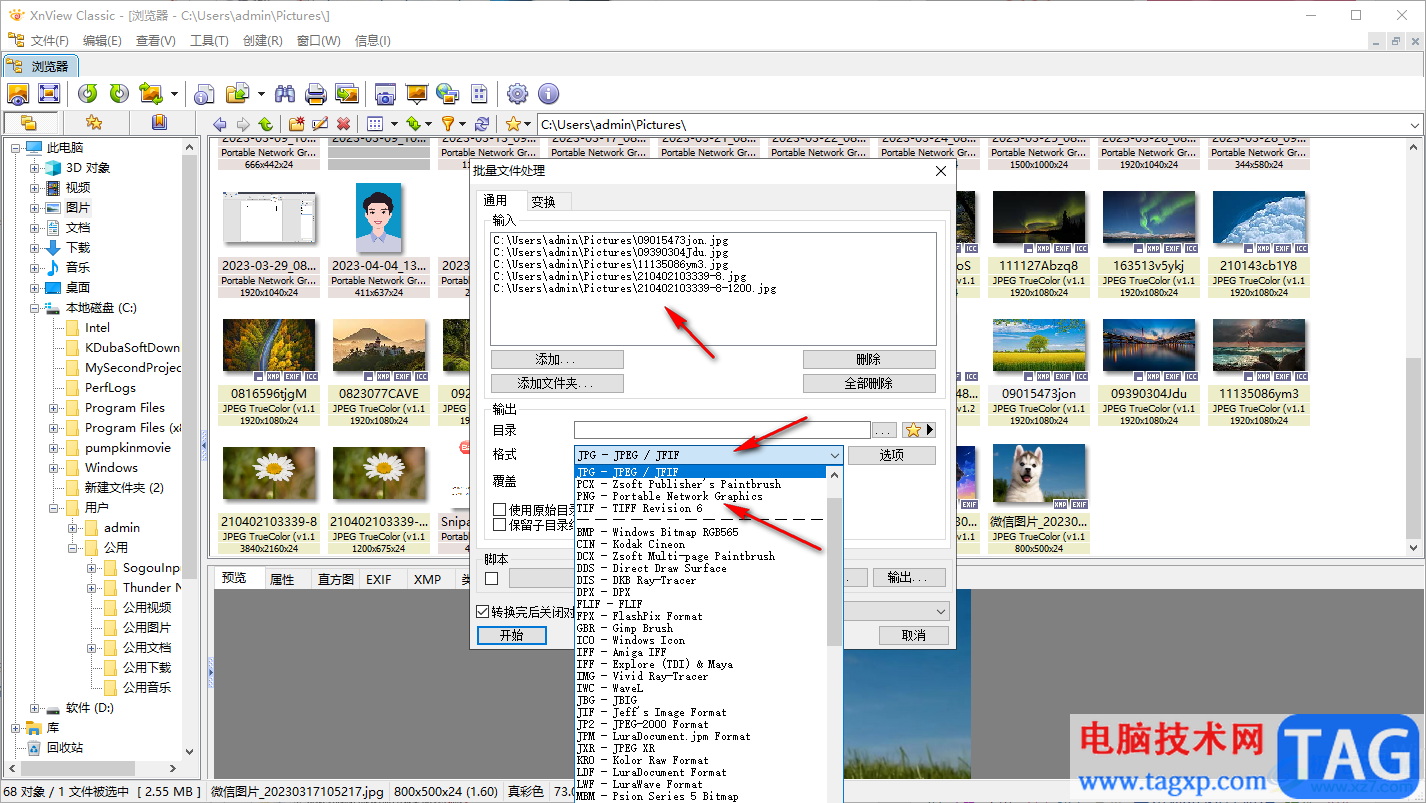
Task: Switch to the 变换 tab in dialog
Action: pos(543,201)
